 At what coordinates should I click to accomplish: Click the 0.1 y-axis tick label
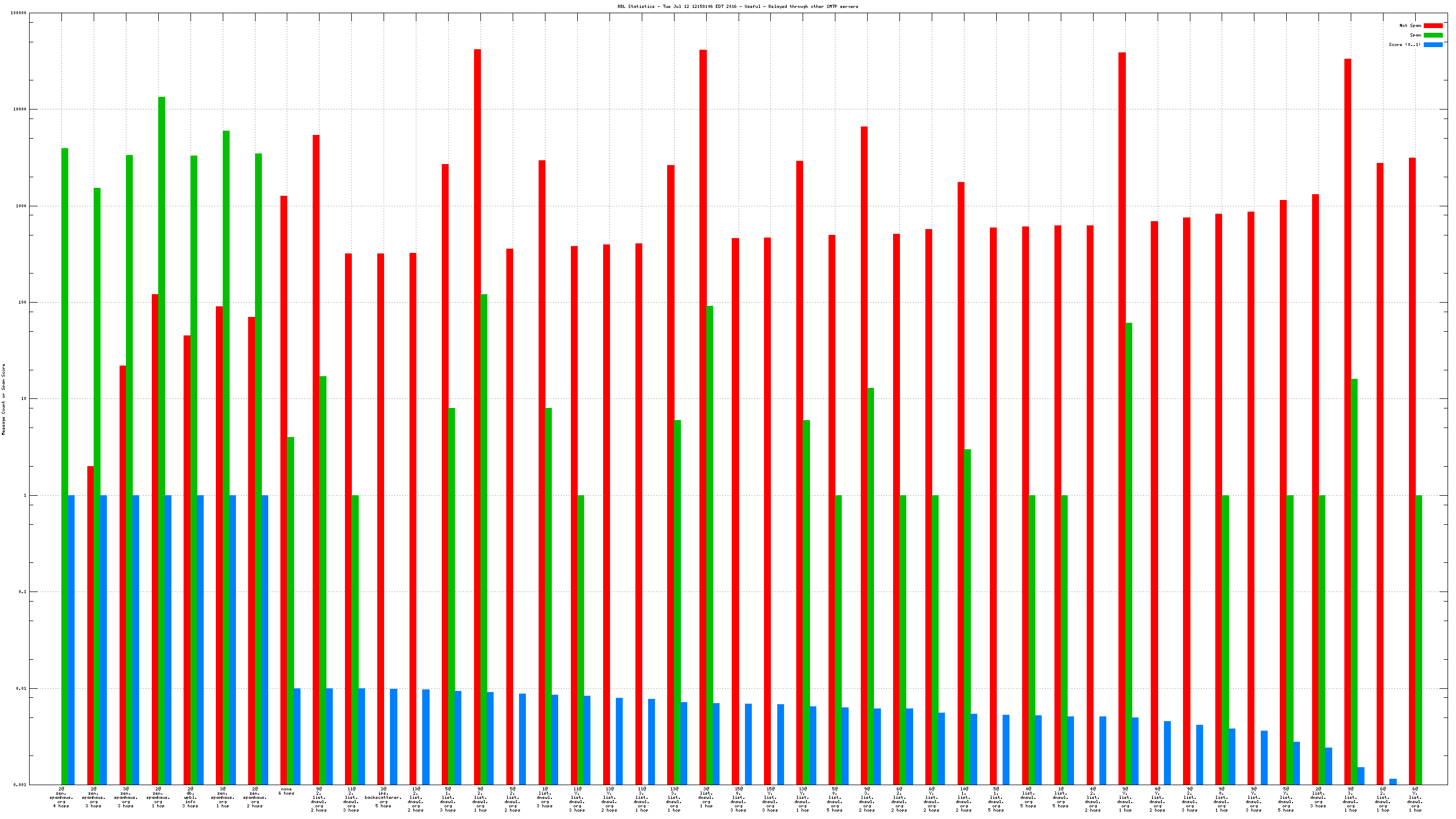23,592
